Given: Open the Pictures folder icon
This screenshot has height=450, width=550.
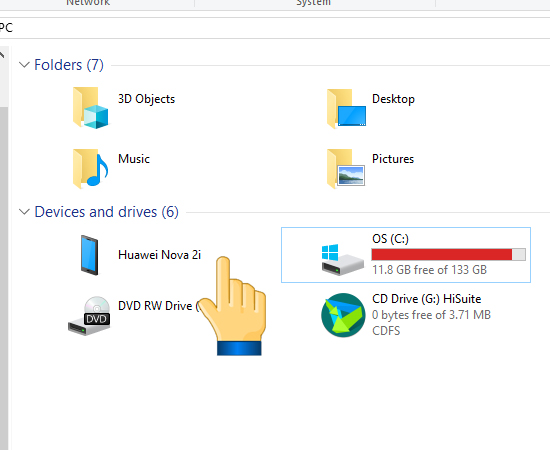Looking at the screenshot, I should tap(346, 168).
